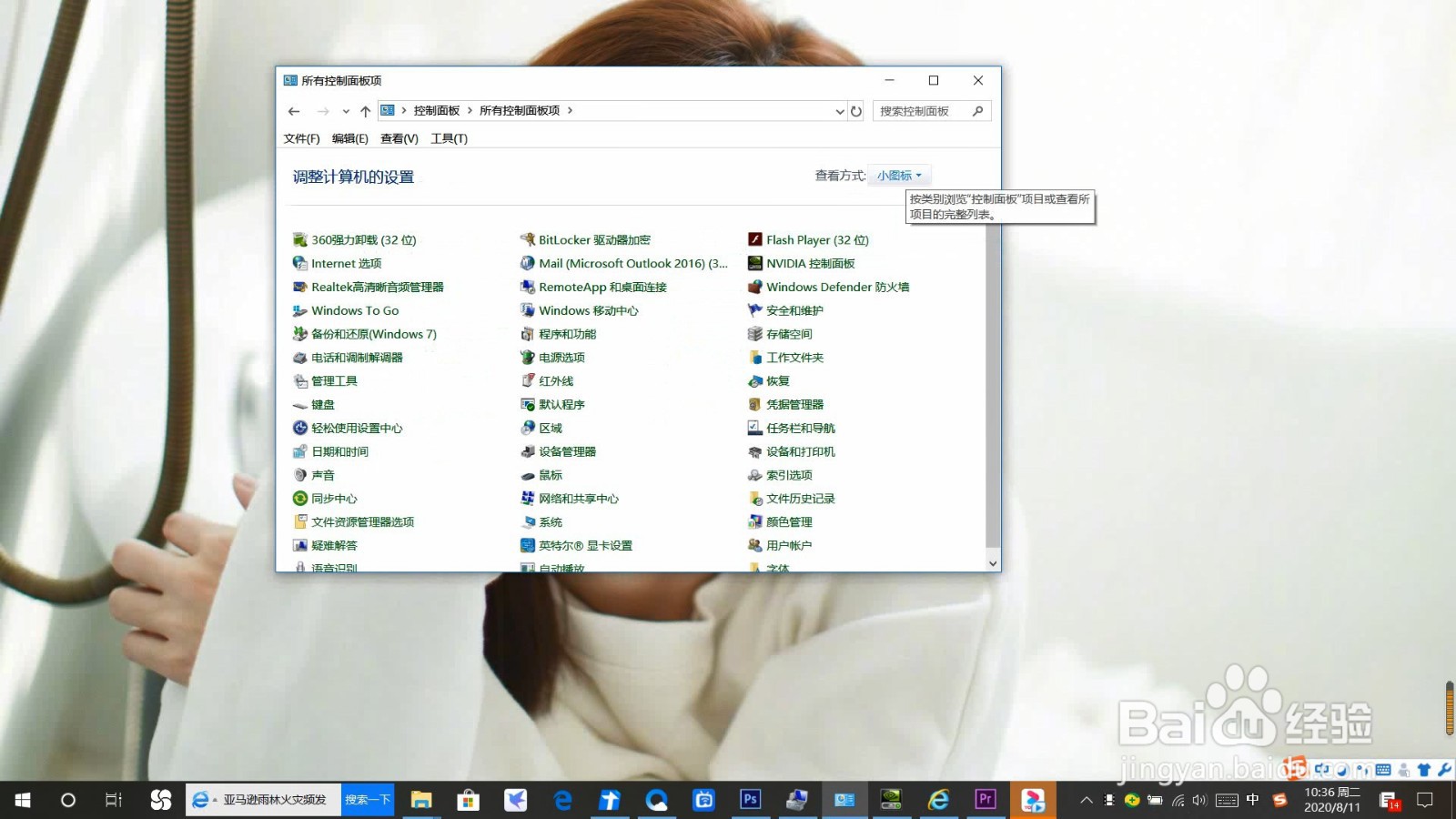Open the volume tray icon

point(1199,800)
